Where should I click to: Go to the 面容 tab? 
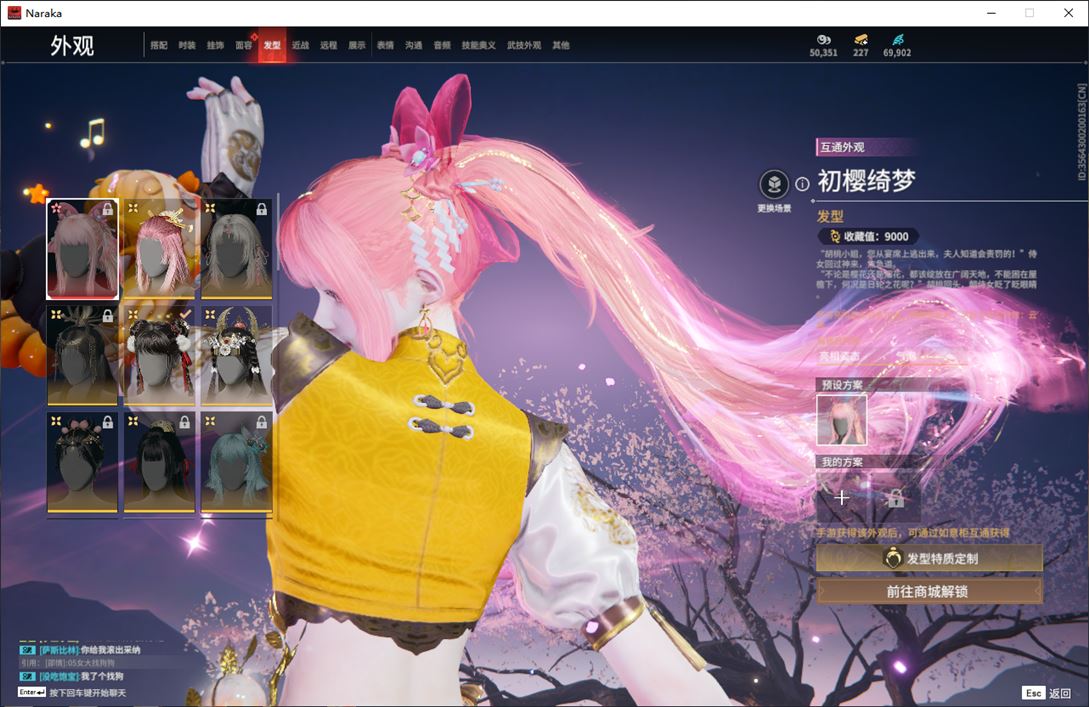(244, 45)
